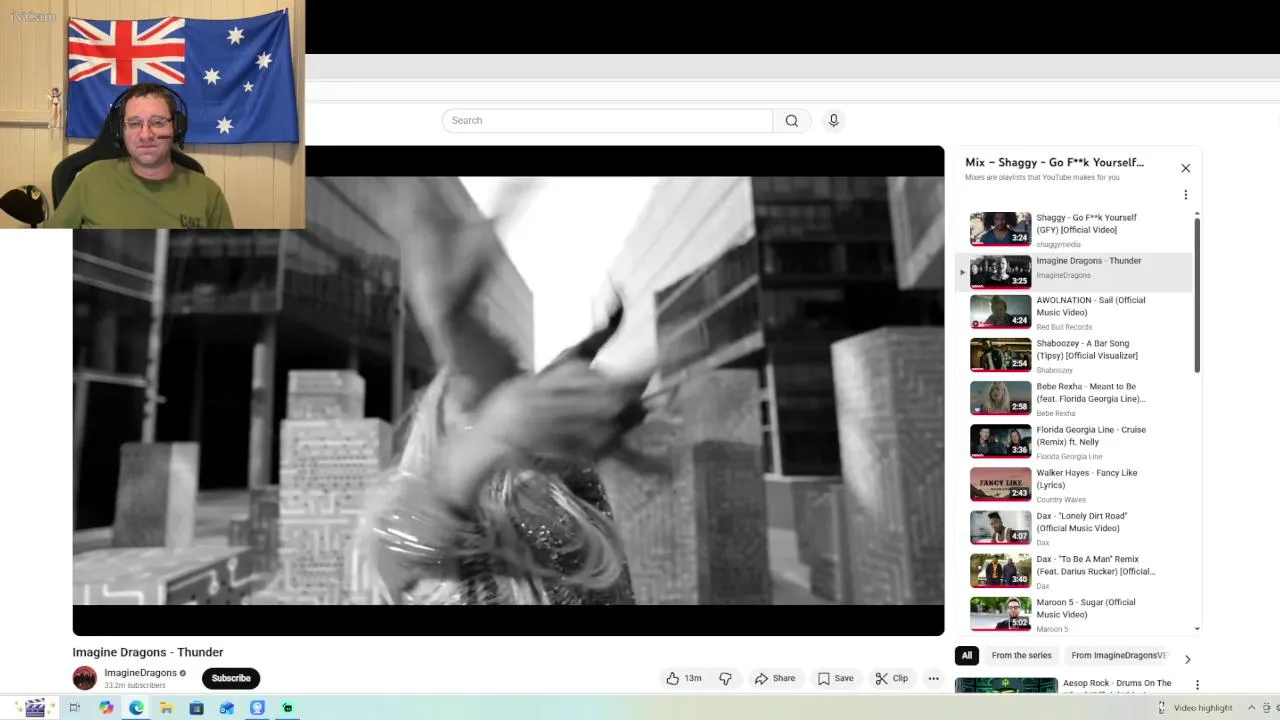Play AWOLNATION - Sail thumbnail
This screenshot has height=720, width=1280.
tap(1000, 311)
